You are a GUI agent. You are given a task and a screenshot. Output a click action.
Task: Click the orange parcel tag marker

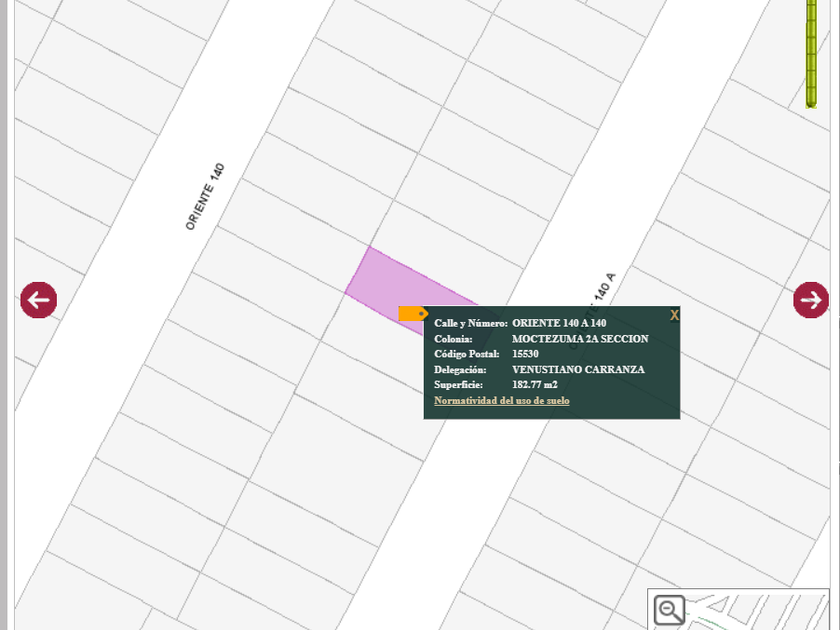pos(413,313)
